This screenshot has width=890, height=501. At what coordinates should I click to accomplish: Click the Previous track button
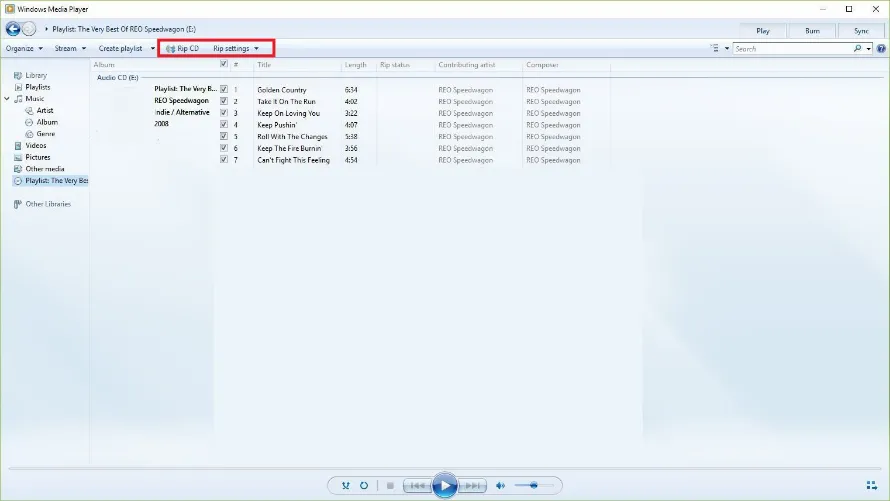pyautogui.click(x=417, y=486)
